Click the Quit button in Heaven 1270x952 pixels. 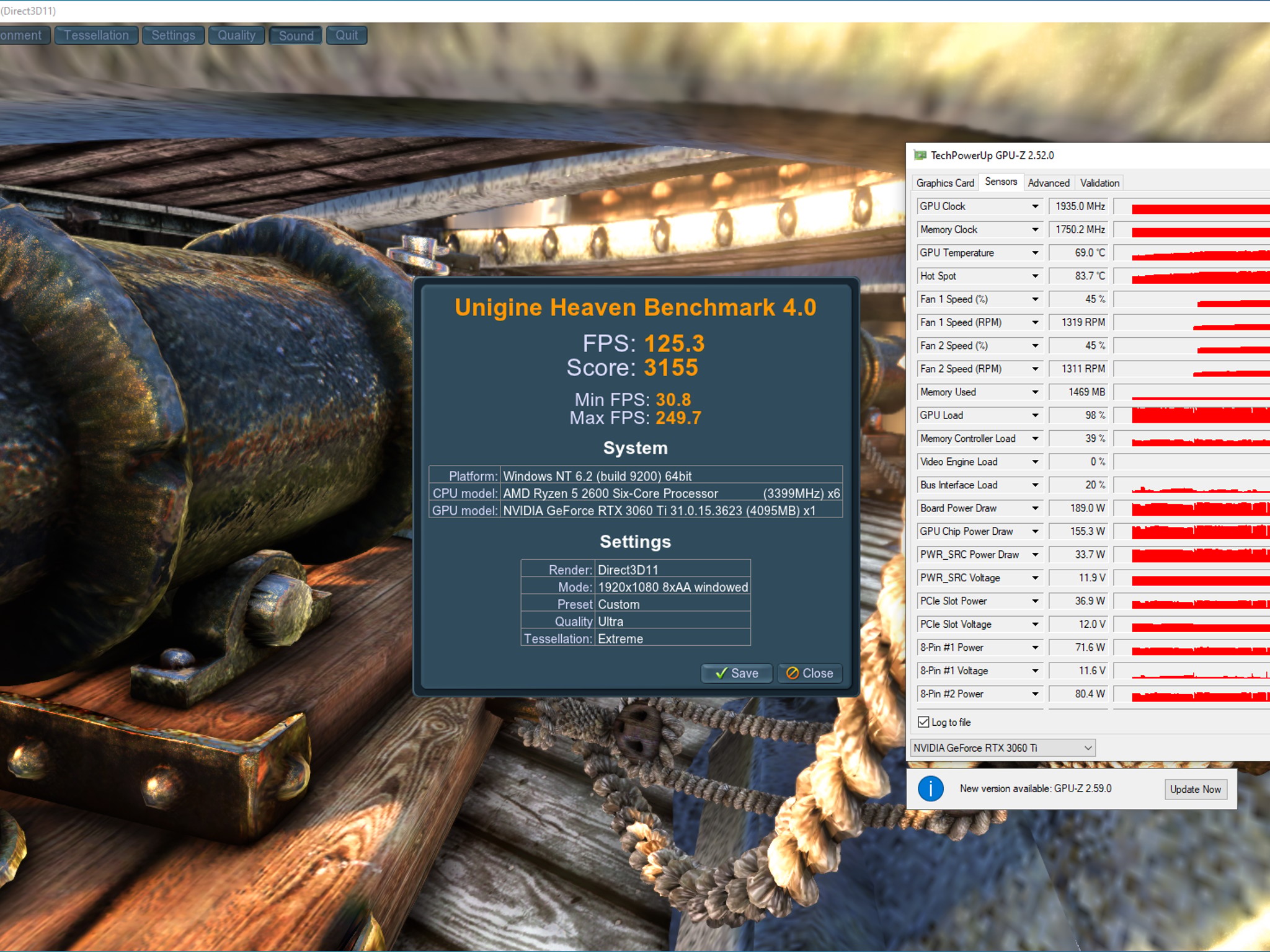347,35
